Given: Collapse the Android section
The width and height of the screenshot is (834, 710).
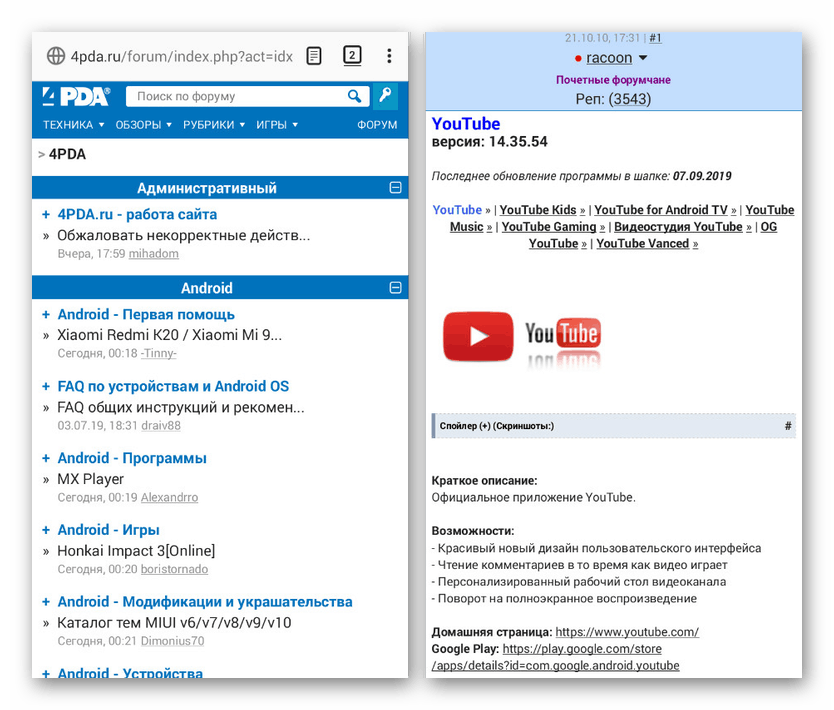Looking at the screenshot, I should pos(395,288).
